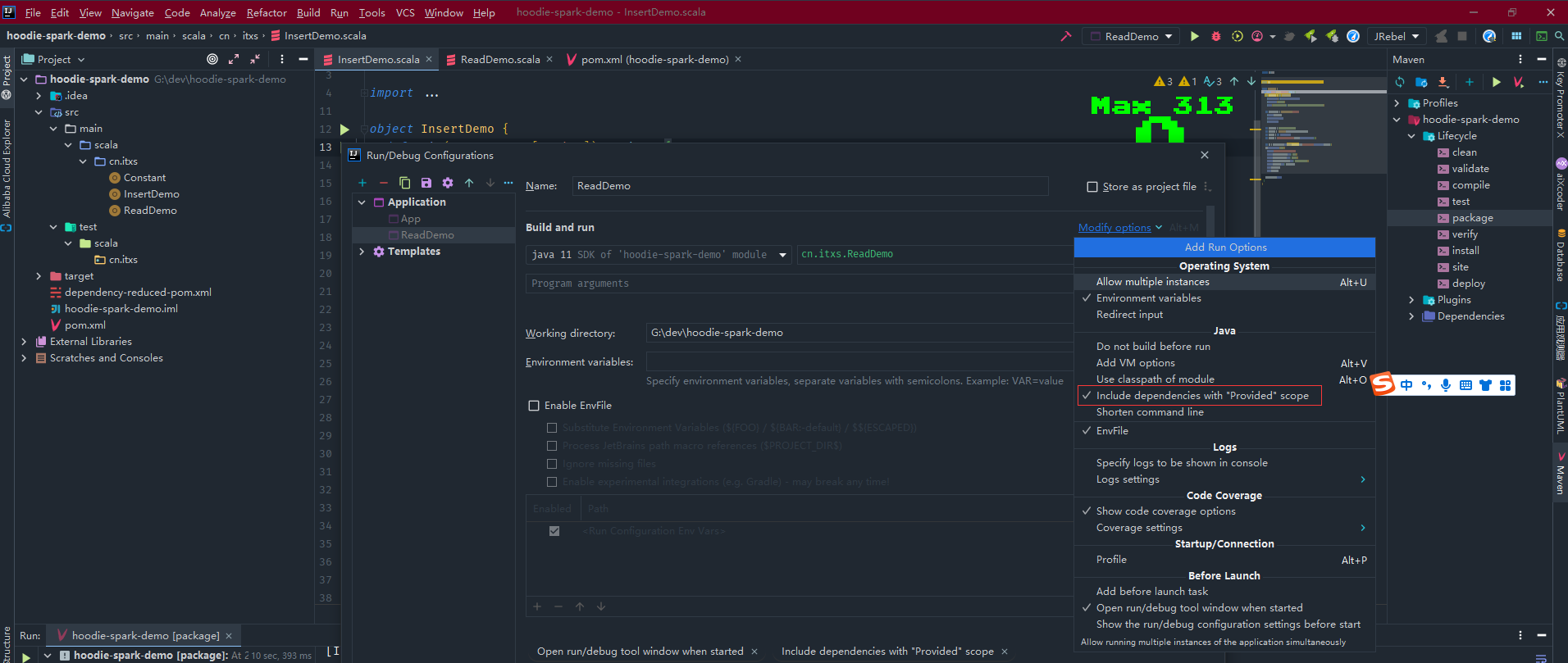Open the Search Everywhere magnifier
The height and width of the screenshot is (663, 1568).
tap(1559, 36)
